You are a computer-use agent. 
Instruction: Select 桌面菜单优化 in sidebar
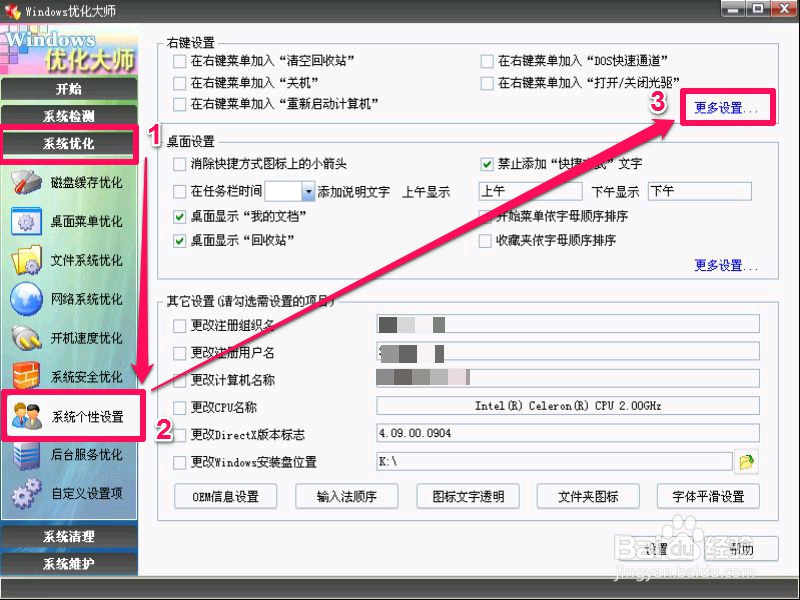[x=87, y=221]
